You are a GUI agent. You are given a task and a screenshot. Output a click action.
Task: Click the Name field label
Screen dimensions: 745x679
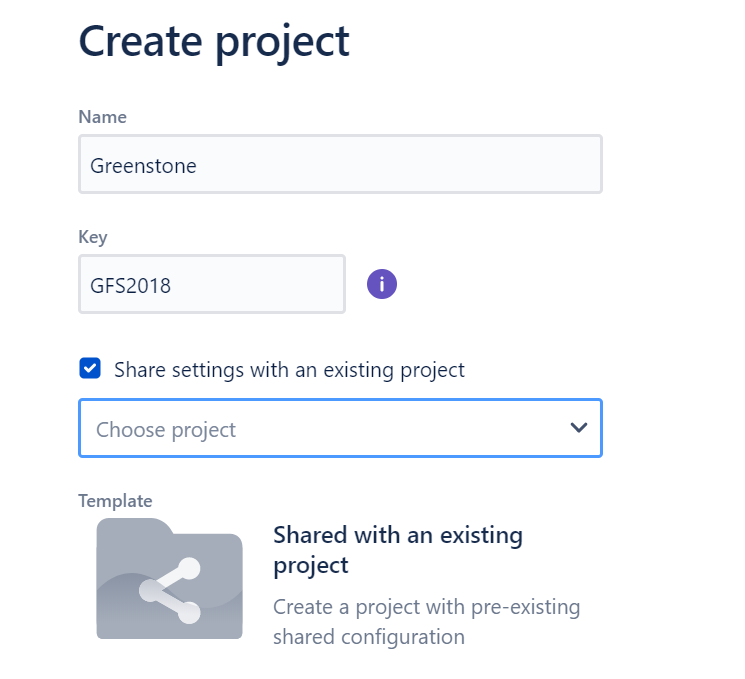(103, 117)
